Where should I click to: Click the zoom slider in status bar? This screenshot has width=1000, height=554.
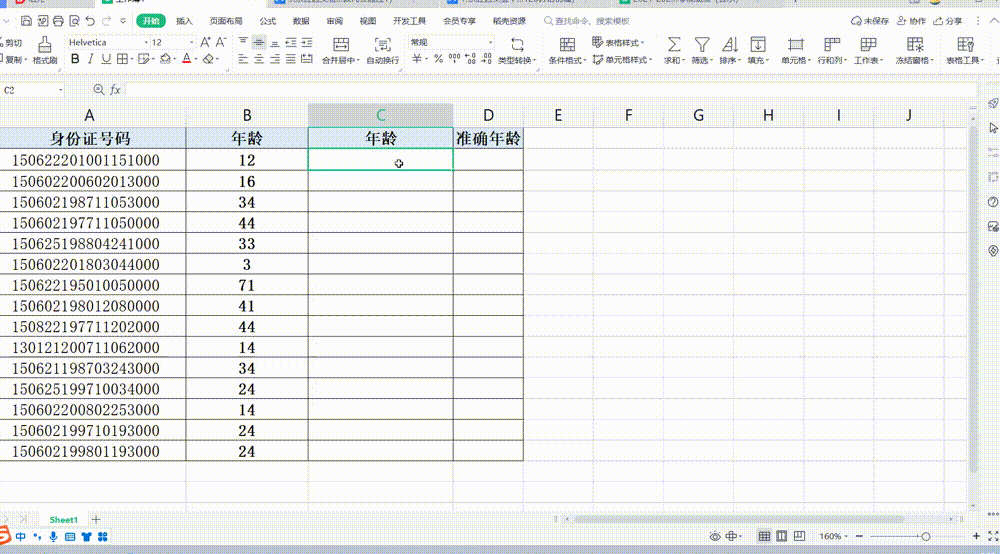(x=925, y=537)
